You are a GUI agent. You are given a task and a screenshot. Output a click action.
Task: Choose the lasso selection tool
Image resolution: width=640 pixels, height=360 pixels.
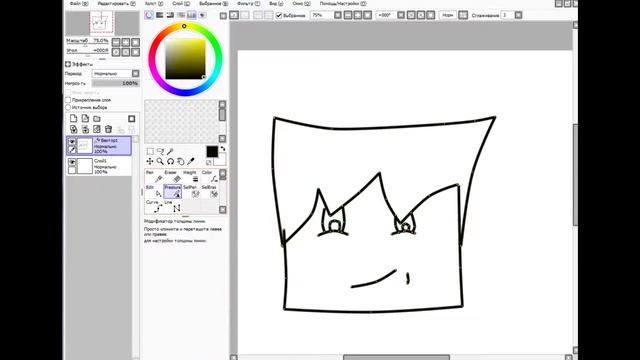pyautogui.click(x=160, y=151)
